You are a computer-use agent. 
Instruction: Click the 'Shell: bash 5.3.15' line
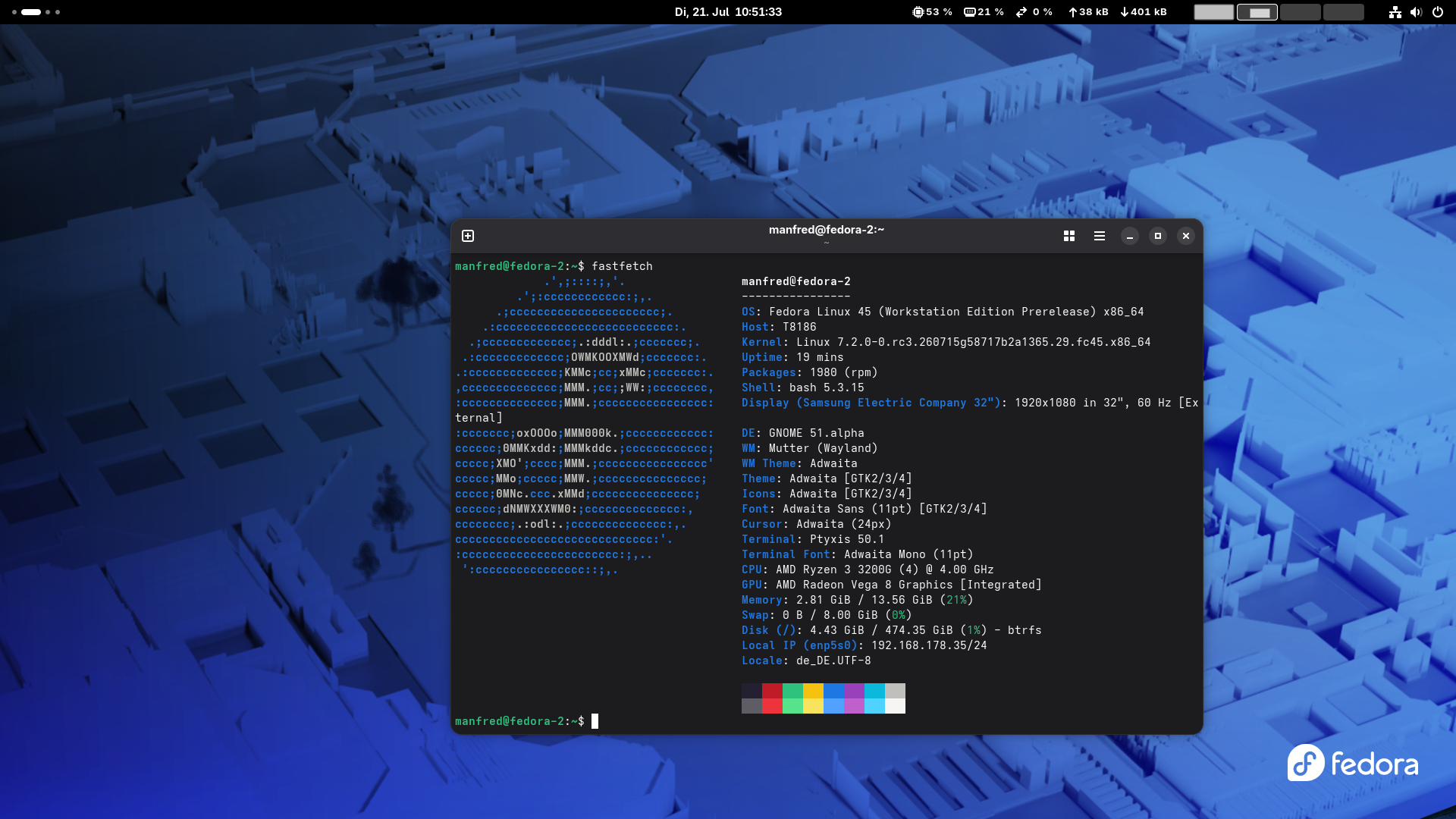pos(803,388)
